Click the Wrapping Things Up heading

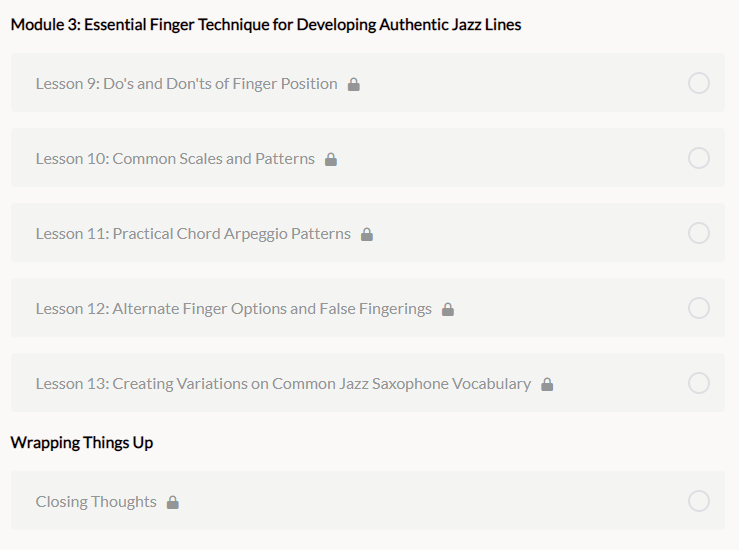tap(82, 443)
